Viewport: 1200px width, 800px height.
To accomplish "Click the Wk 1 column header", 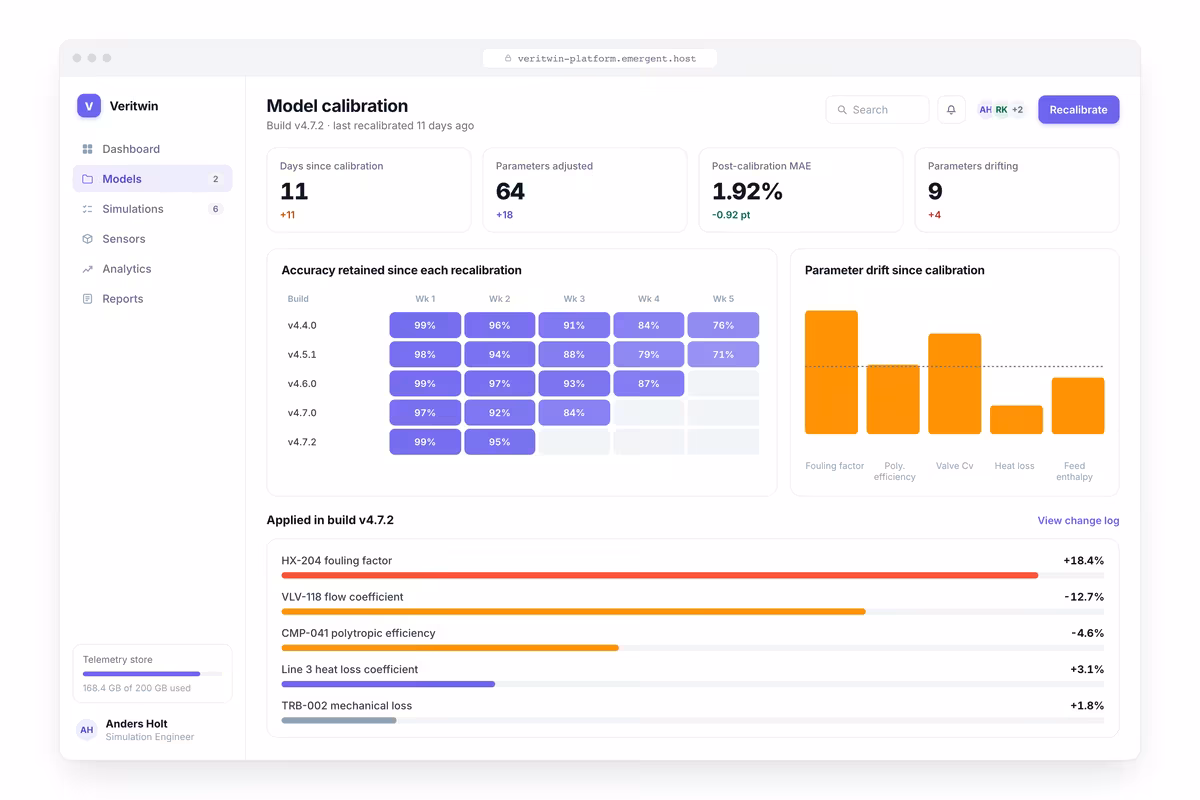I will [x=425, y=299].
